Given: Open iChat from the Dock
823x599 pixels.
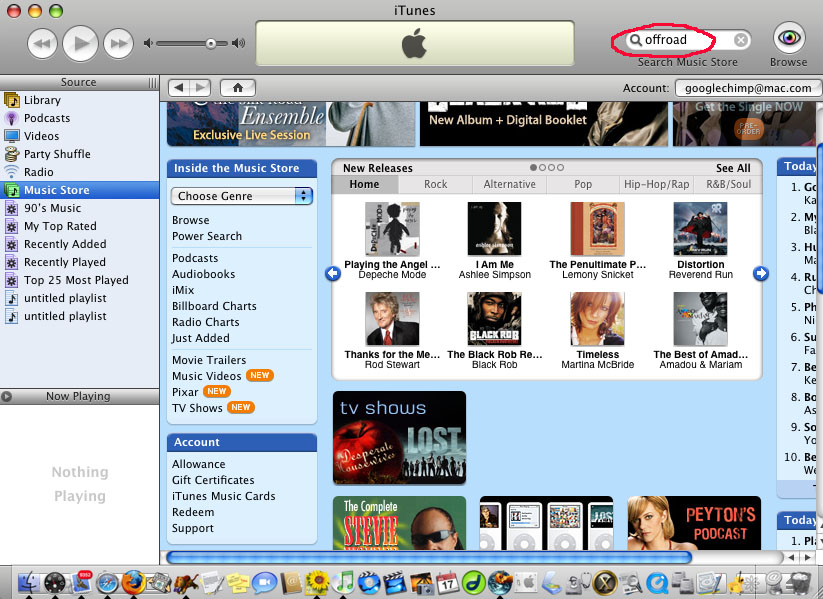Looking at the screenshot, I should [265, 583].
